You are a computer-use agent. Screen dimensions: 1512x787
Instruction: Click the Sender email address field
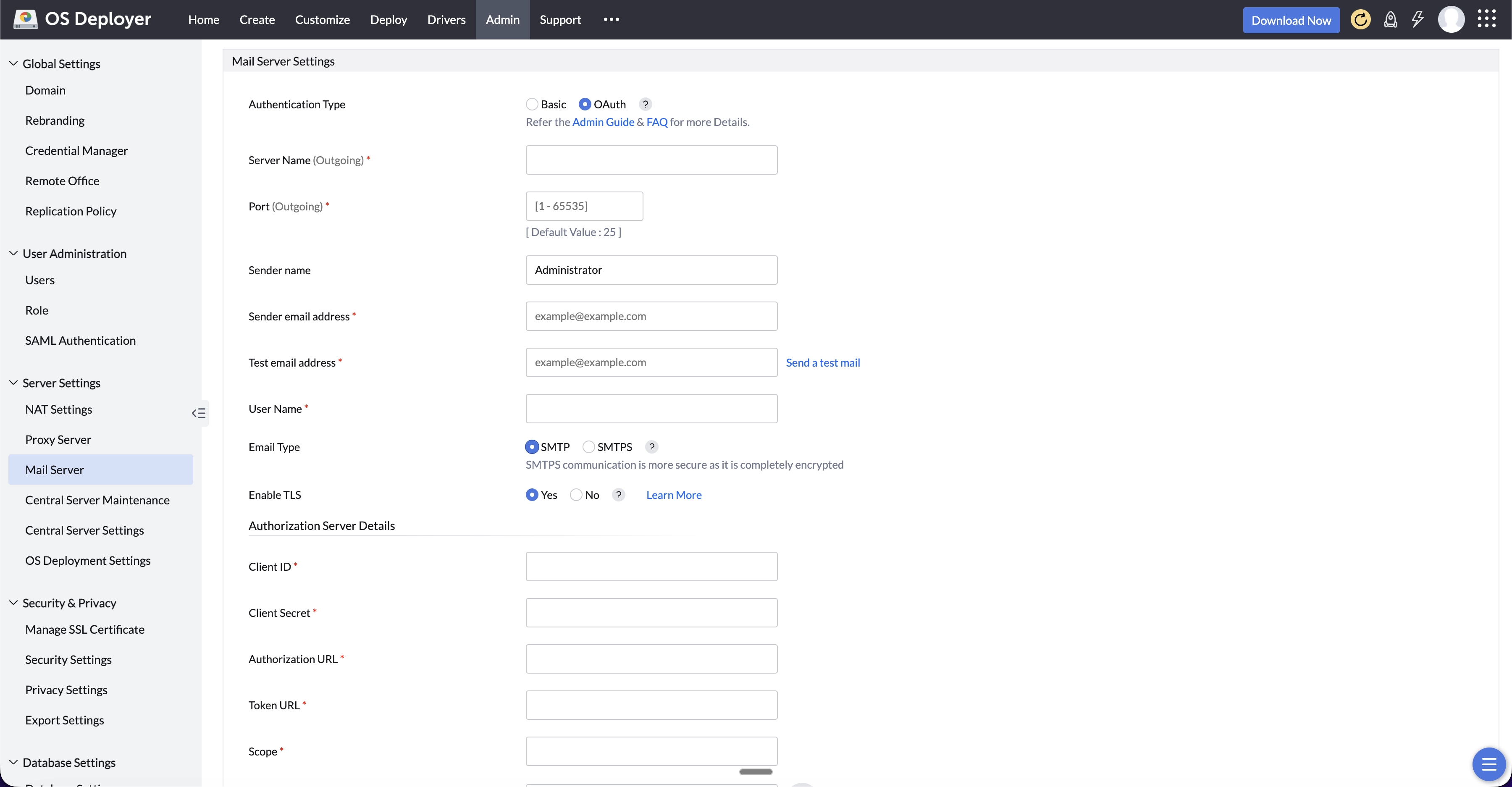651,316
